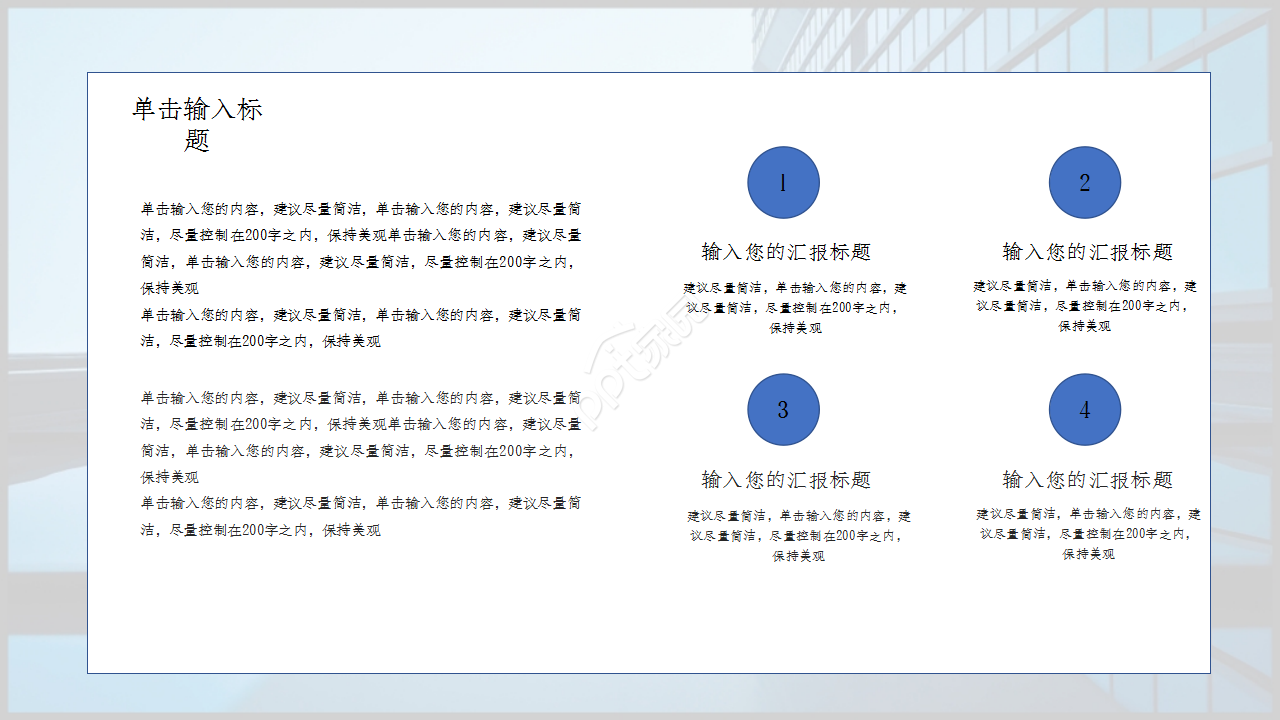Click the circle above the fourth 汇报标题 heading
The width and height of the screenshot is (1280, 720).
[1085, 410]
